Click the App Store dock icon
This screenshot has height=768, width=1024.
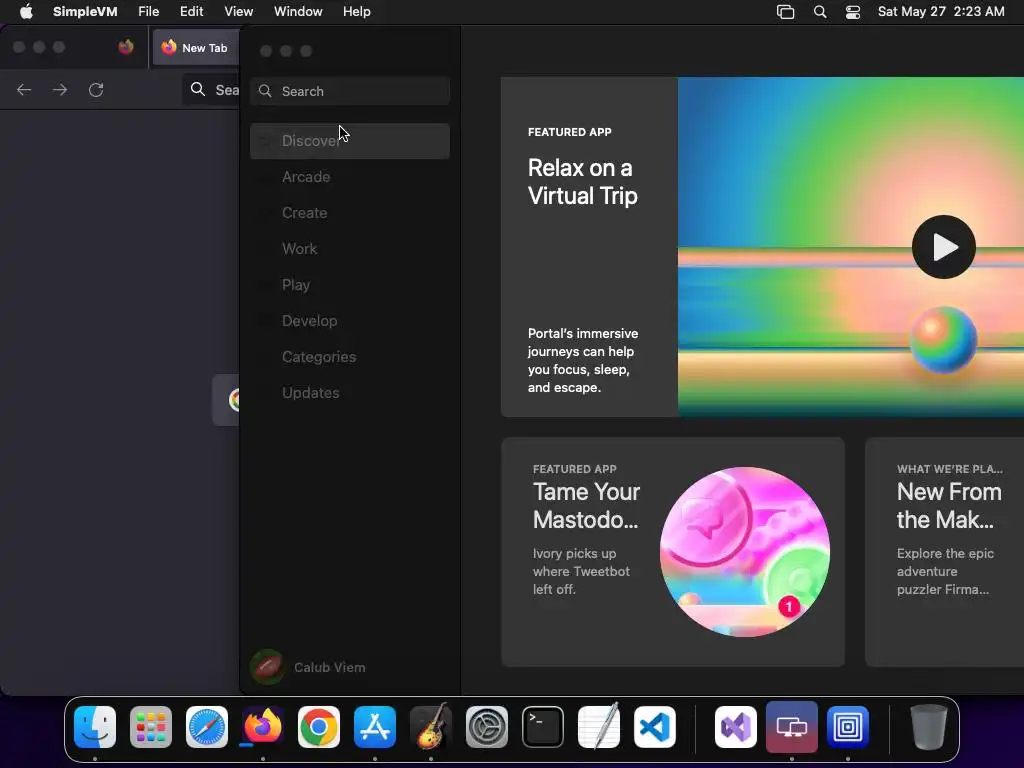375,727
